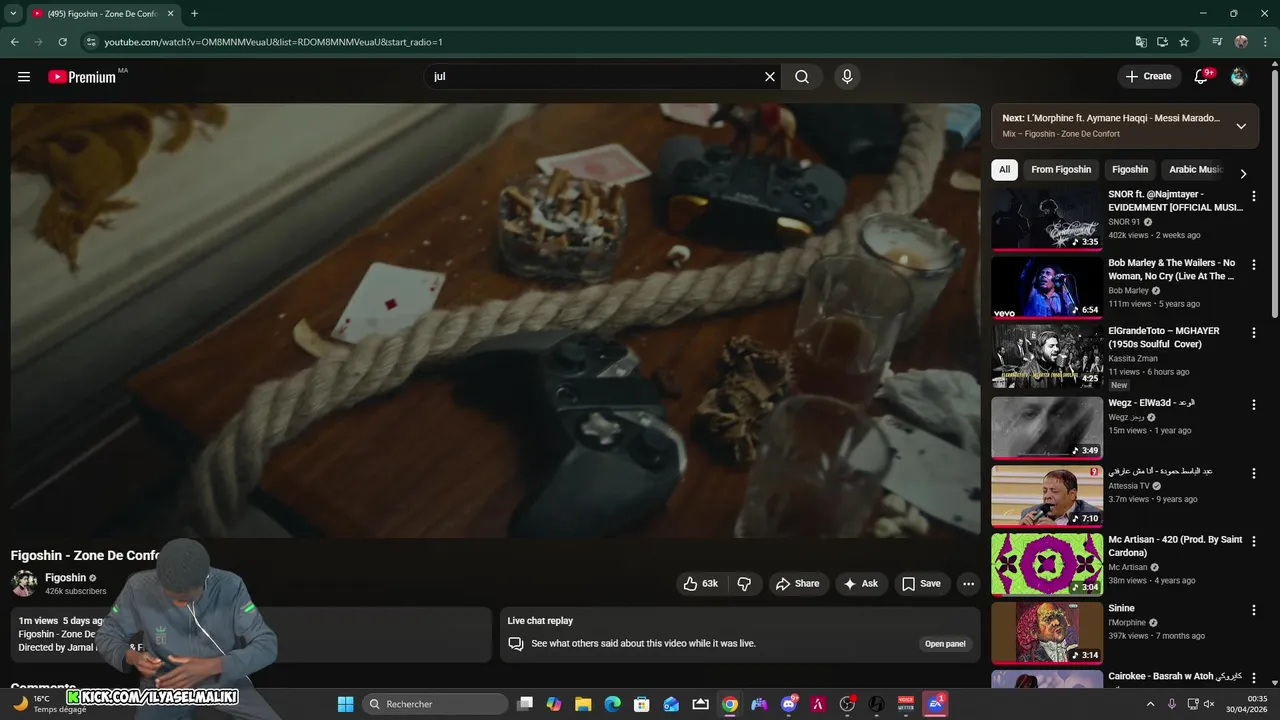Screen dimensions: 1280x720
Task: Open EA app from taskbar
Action: tap(935, 704)
